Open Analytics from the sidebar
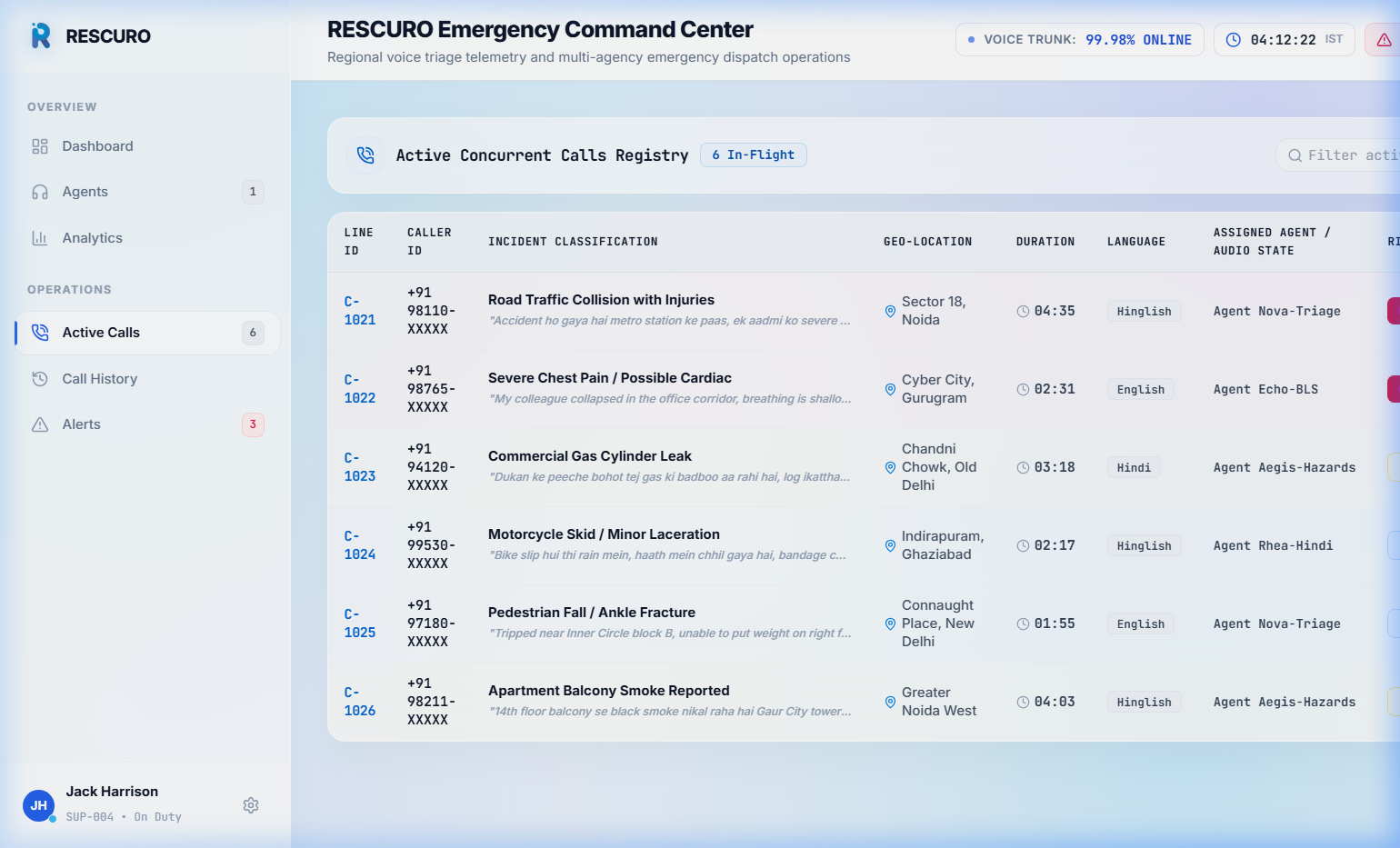 [x=145, y=238]
